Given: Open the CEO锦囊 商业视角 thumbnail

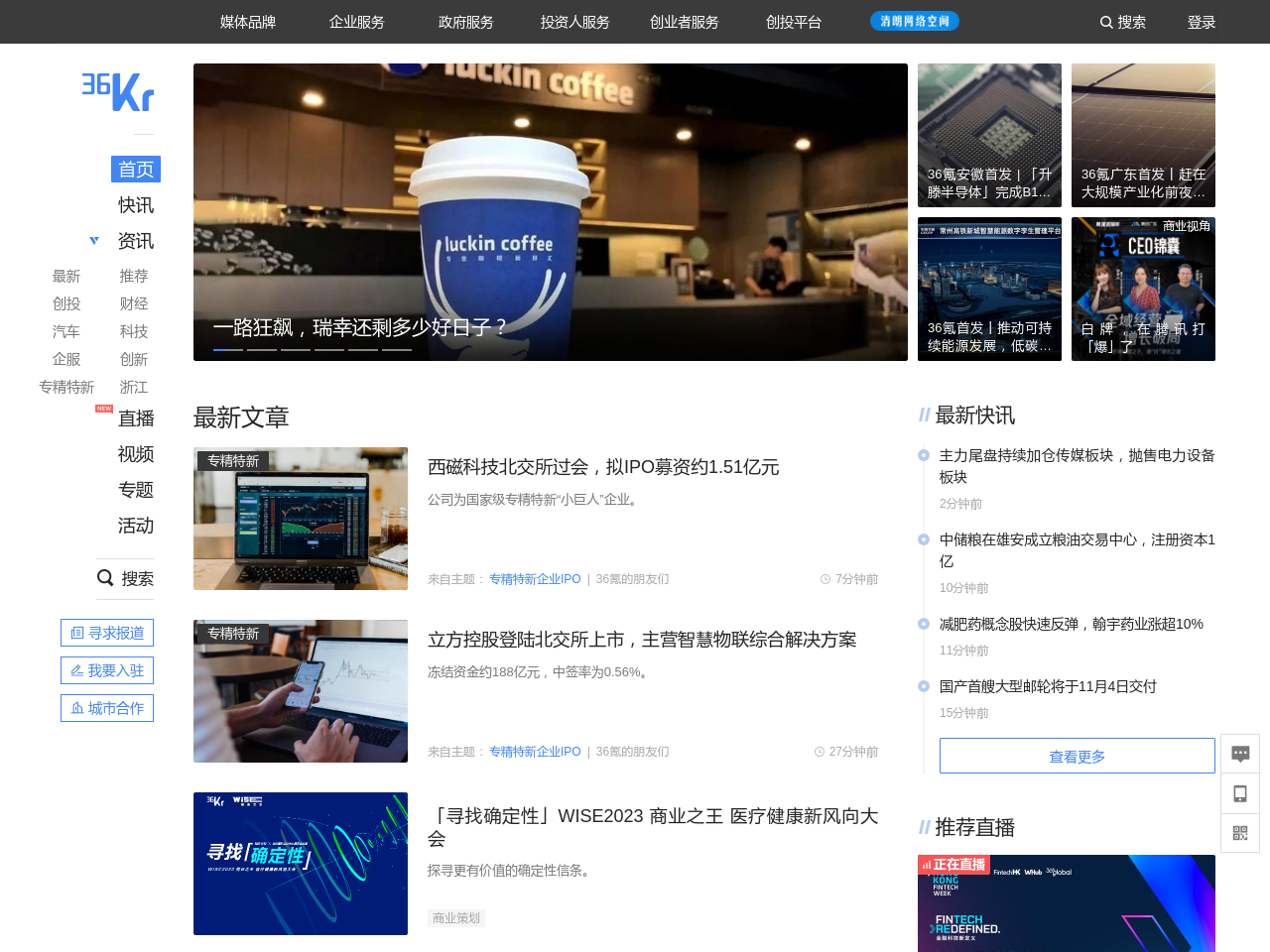Looking at the screenshot, I should tap(1143, 289).
